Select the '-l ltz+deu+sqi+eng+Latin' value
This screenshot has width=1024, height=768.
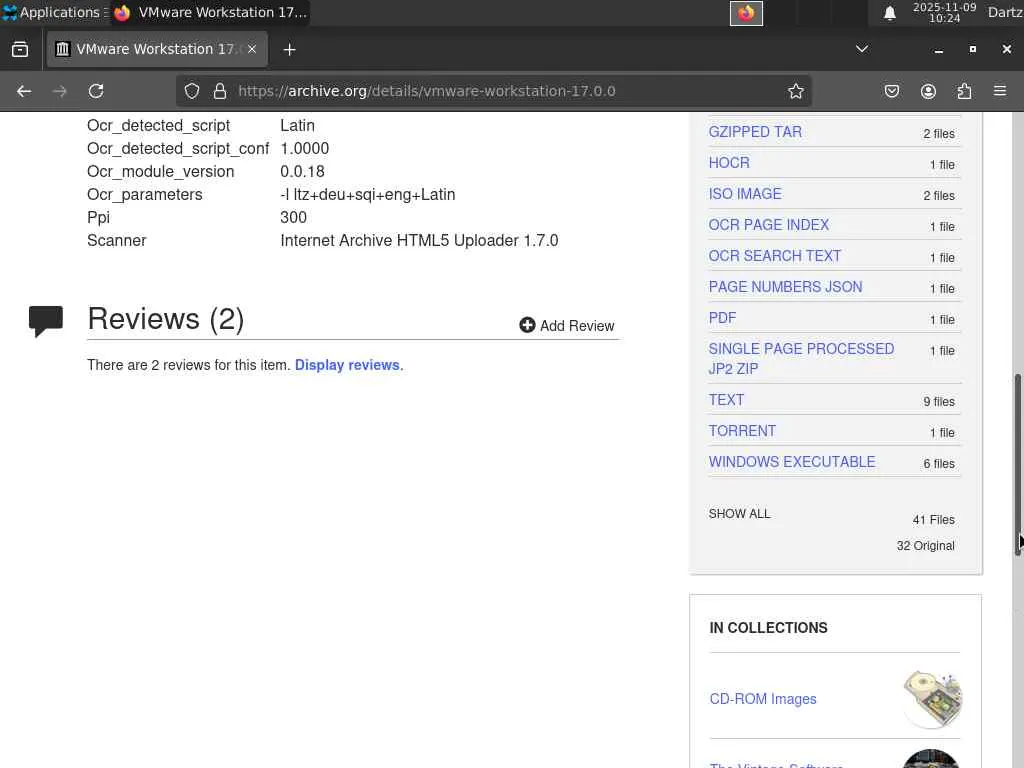pos(368,195)
